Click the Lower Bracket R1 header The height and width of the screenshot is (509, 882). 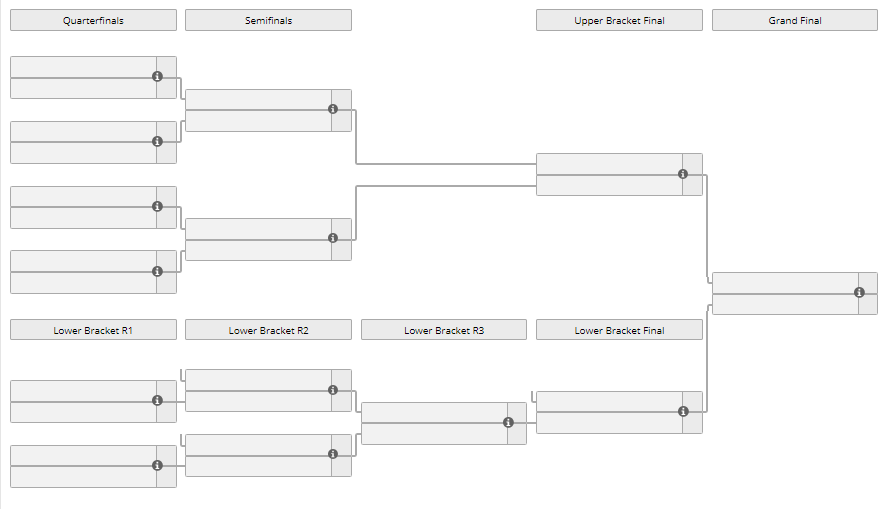point(93,330)
